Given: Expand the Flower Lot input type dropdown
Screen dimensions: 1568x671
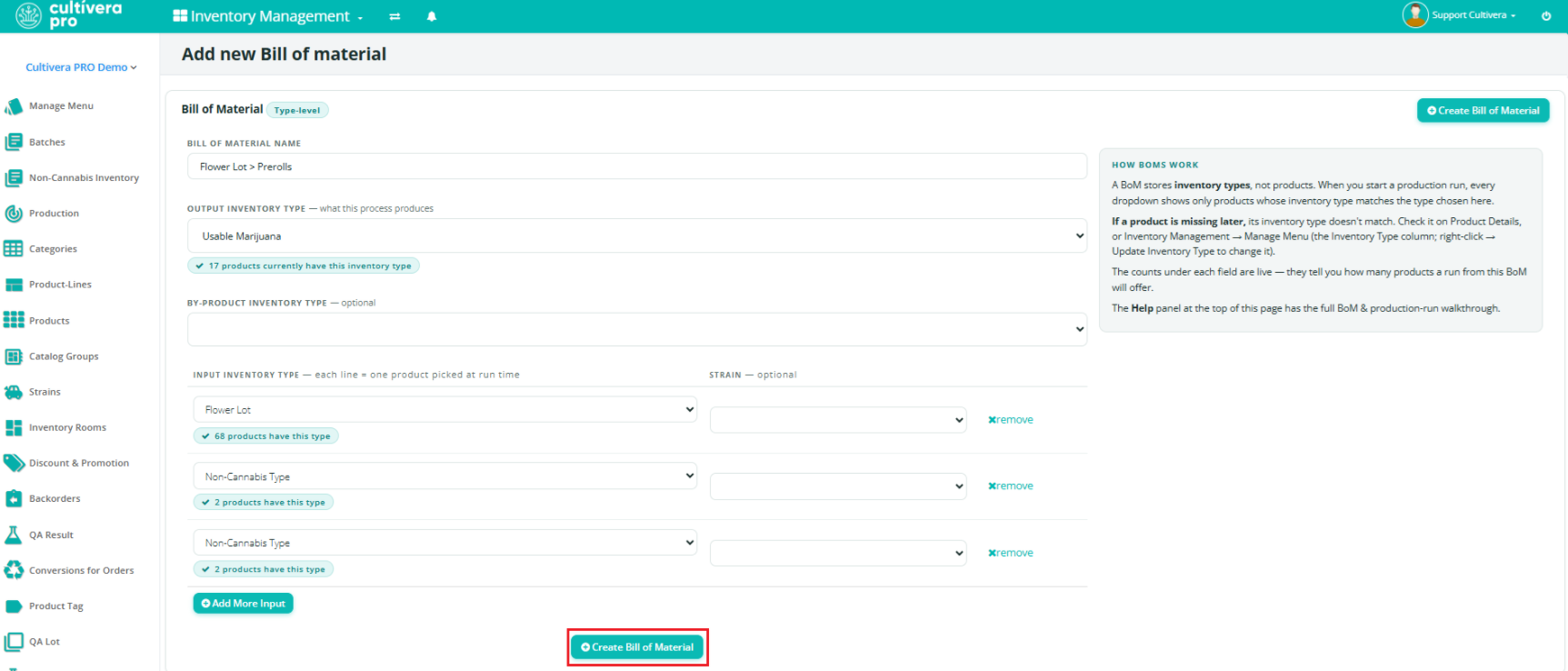Looking at the screenshot, I should tap(445, 409).
